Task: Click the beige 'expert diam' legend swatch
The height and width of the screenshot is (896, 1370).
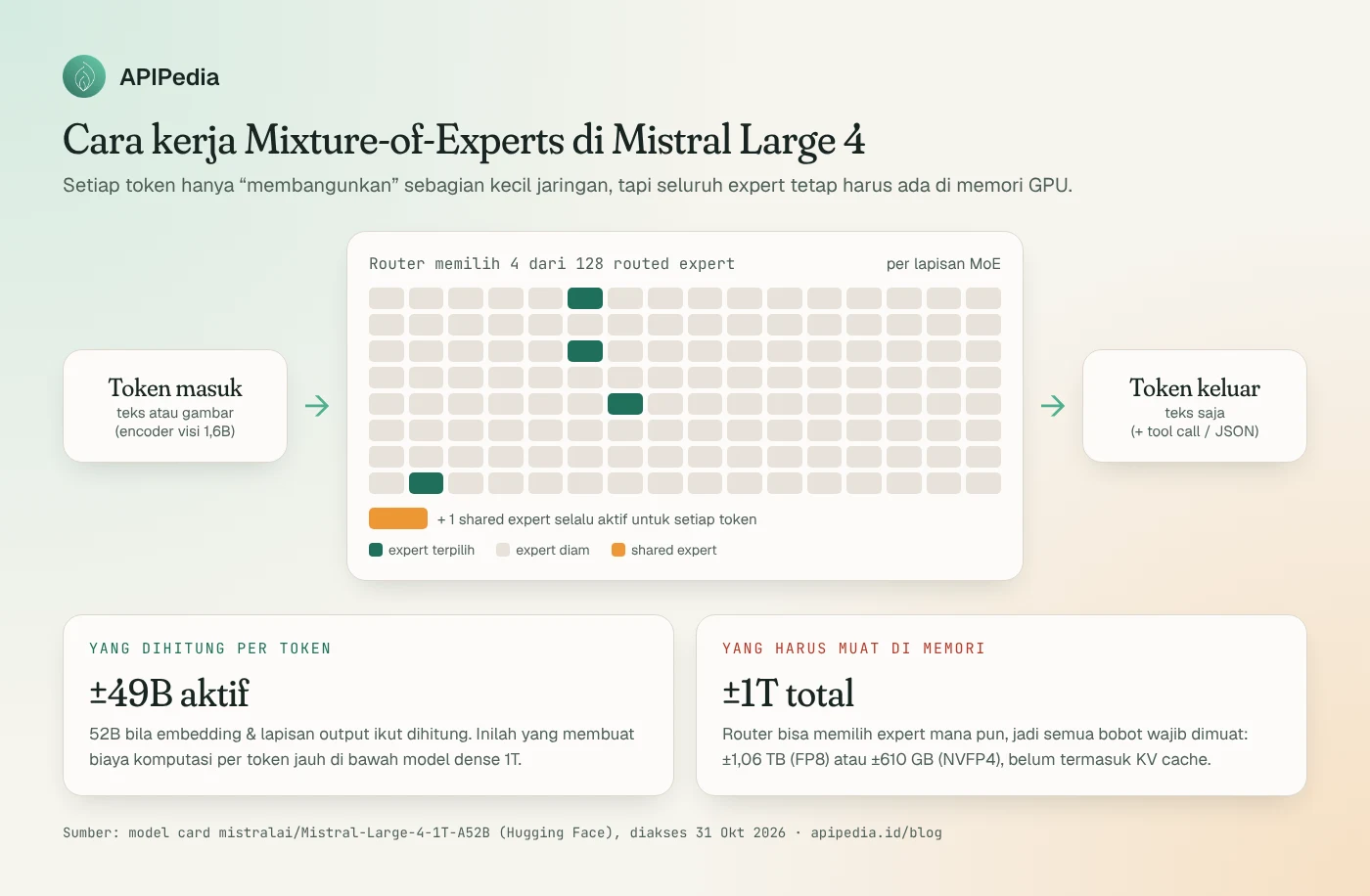Action: point(503,550)
